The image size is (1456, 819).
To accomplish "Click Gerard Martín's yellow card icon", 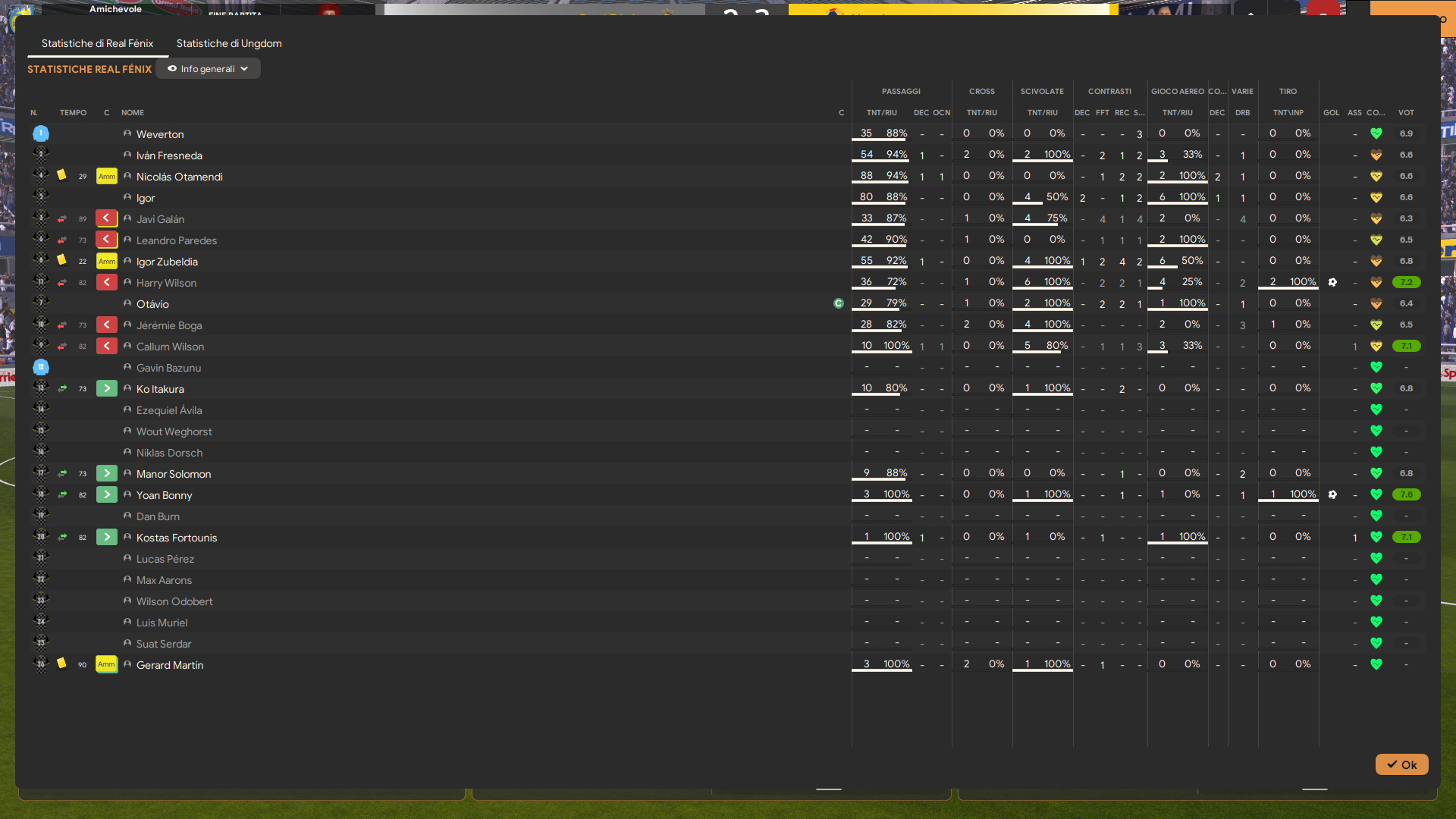I will coord(61,664).
